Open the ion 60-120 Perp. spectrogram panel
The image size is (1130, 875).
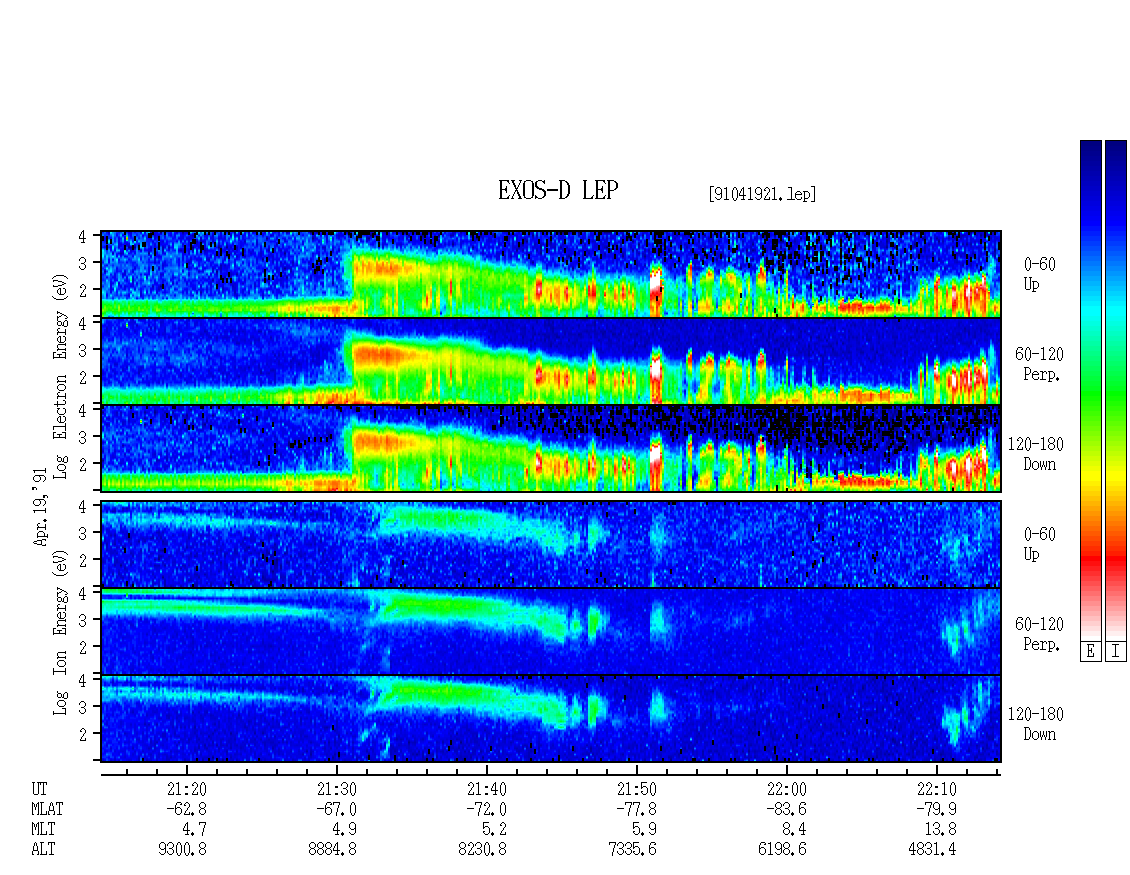[551, 631]
